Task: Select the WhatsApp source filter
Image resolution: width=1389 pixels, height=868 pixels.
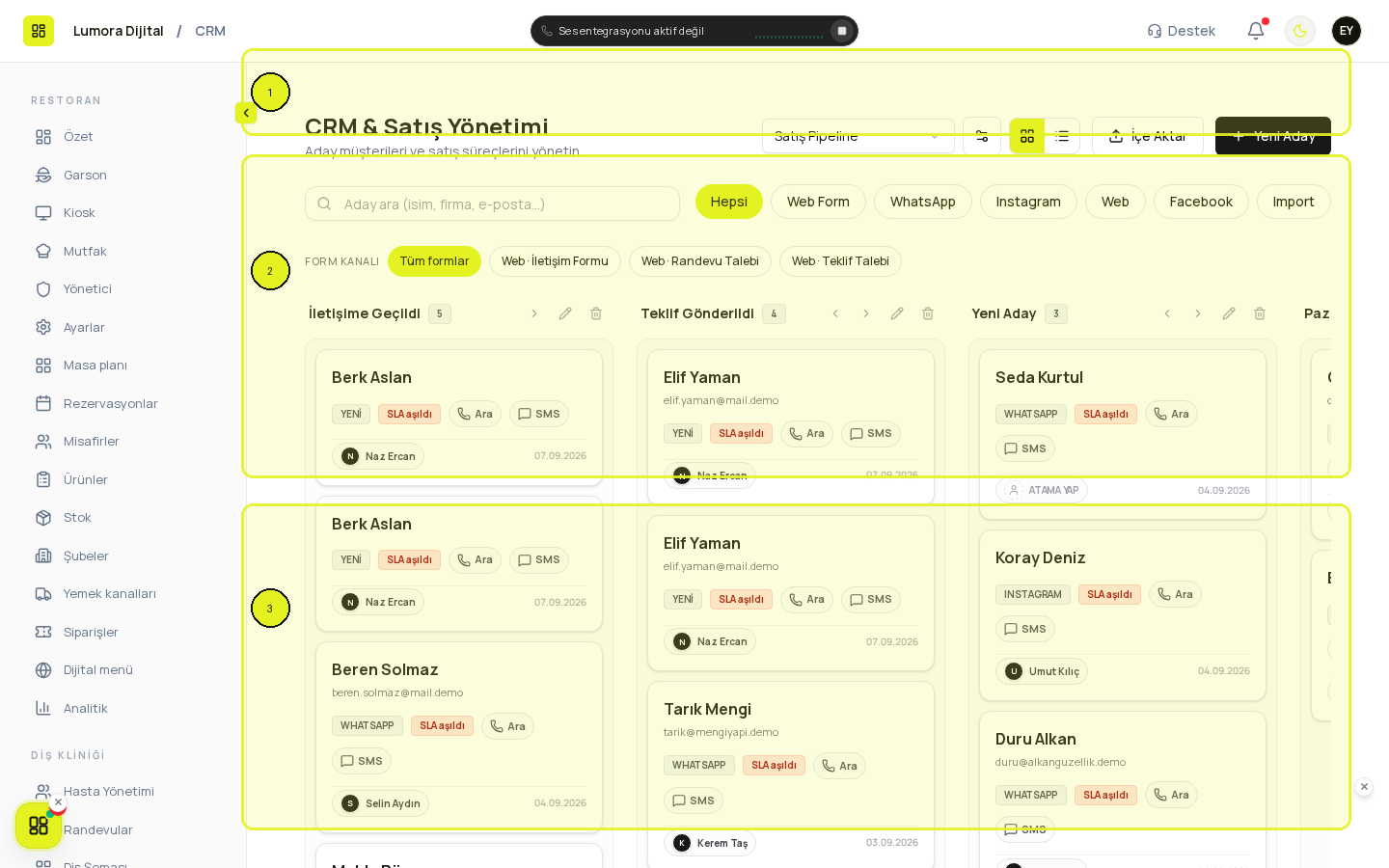Action: [923, 202]
